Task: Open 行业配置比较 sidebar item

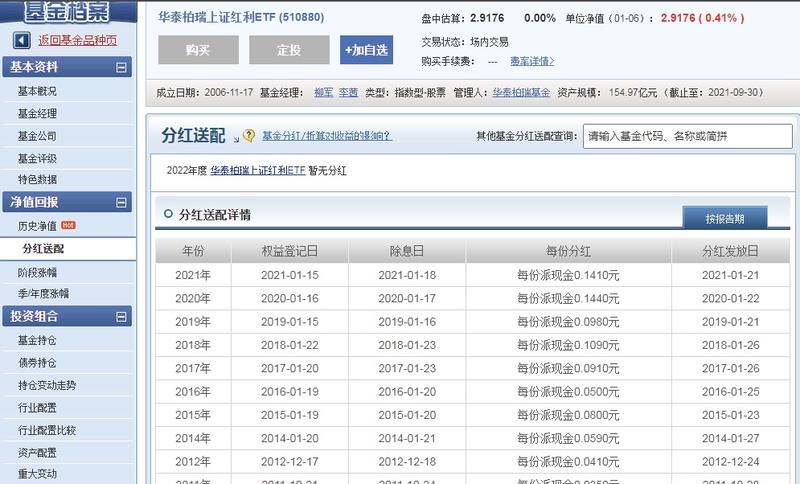Action: 47,430
